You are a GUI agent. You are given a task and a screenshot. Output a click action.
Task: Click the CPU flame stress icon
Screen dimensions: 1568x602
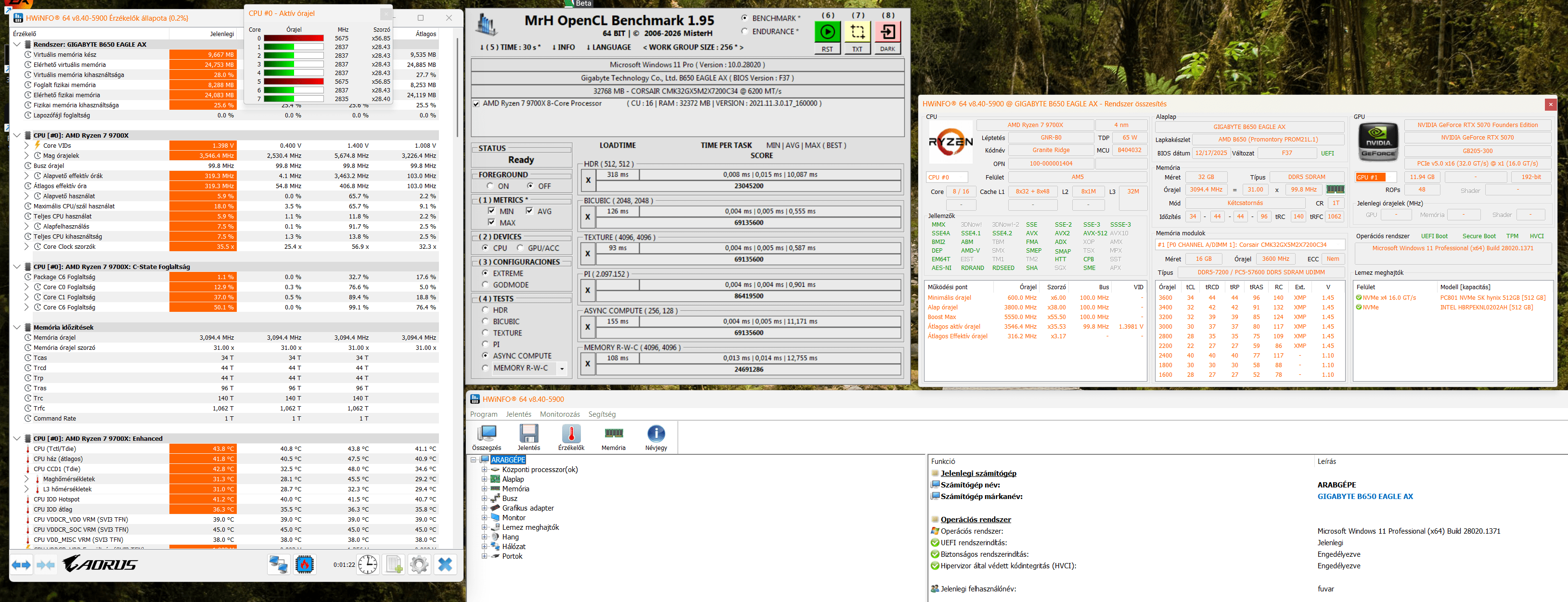pos(304,565)
